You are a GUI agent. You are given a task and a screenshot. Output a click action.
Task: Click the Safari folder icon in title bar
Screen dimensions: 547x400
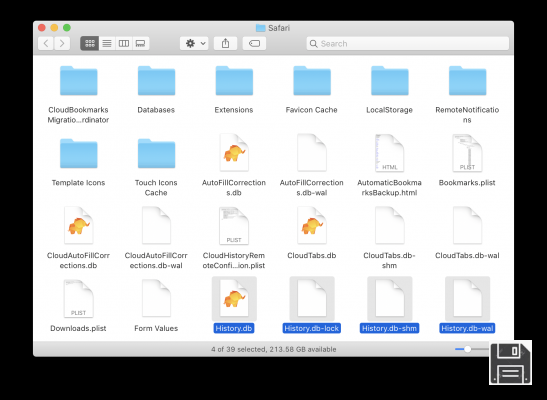click(x=261, y=28)
